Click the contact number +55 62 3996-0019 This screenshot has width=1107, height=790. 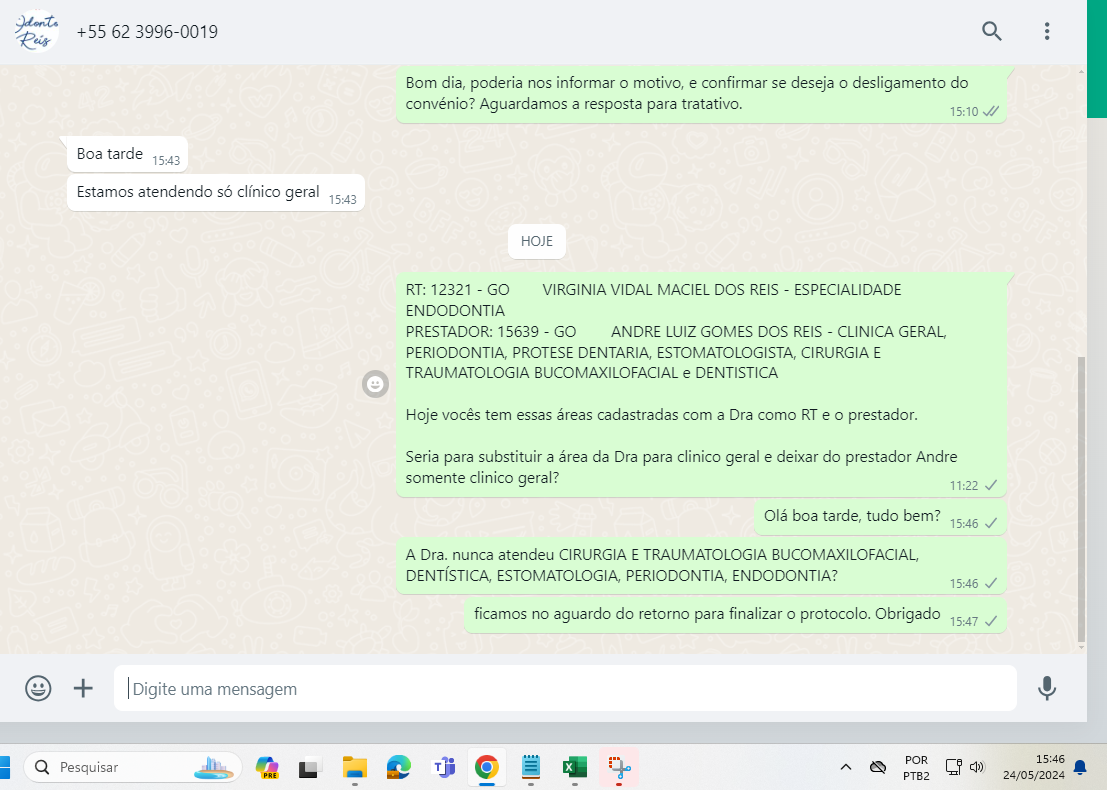tap(147, 32)
